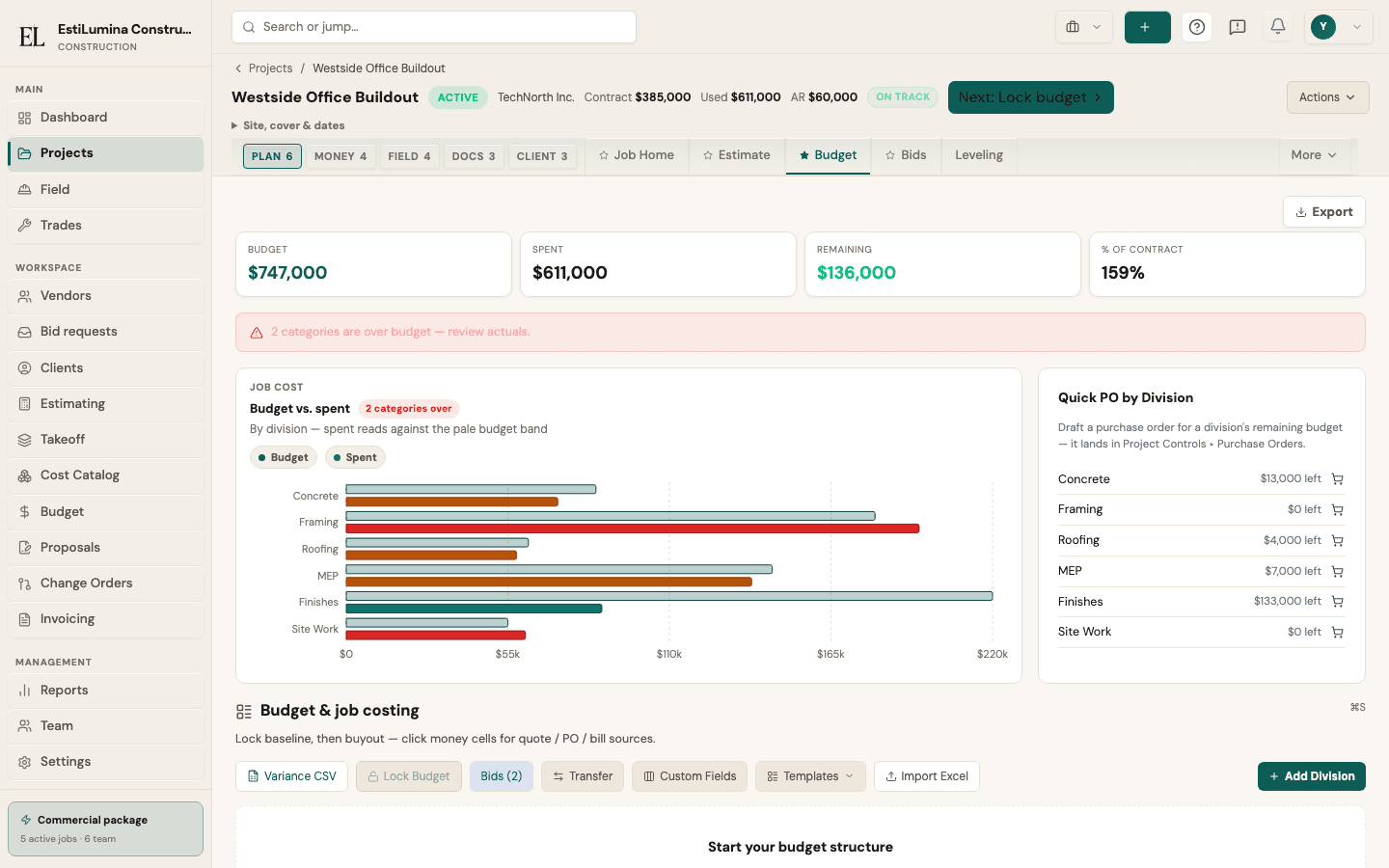Viewport: 1389px width, 868px height.
Task: Select the PLAN 6 filter chip
Action: pos(272,156)
